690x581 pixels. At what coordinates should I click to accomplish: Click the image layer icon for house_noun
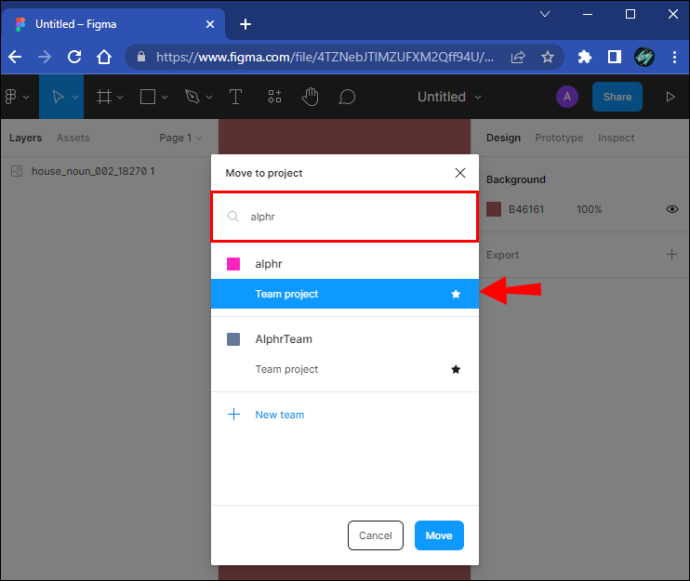[17, 171]
